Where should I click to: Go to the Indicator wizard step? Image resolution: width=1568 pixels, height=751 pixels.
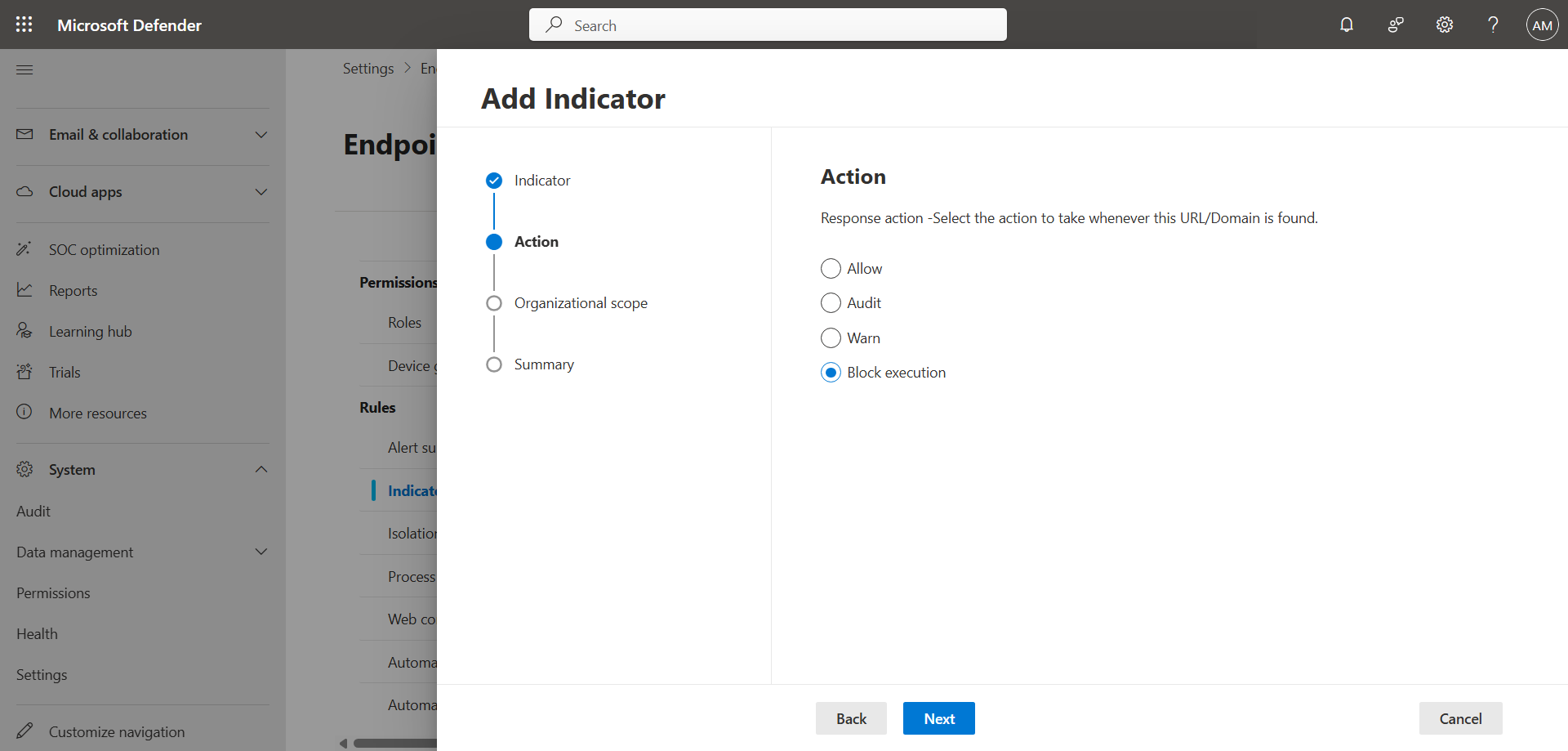(541, 181)
